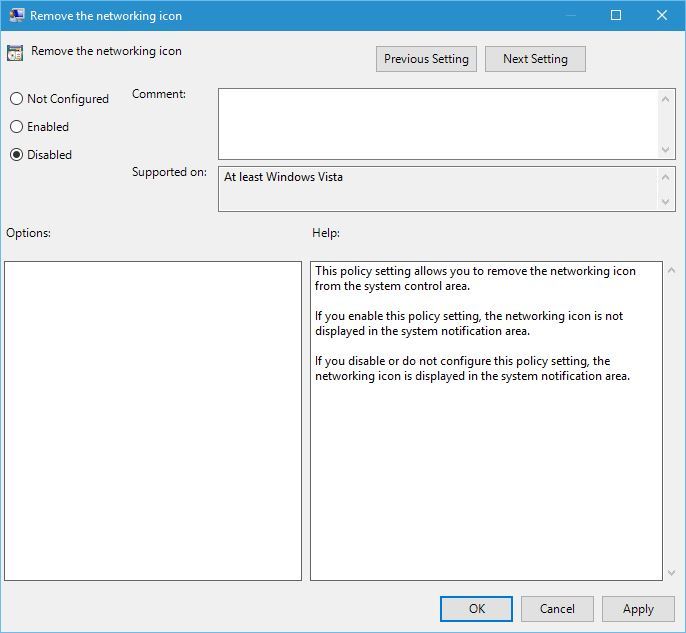Click the Comment box scroll up arrow

[665, 99]
